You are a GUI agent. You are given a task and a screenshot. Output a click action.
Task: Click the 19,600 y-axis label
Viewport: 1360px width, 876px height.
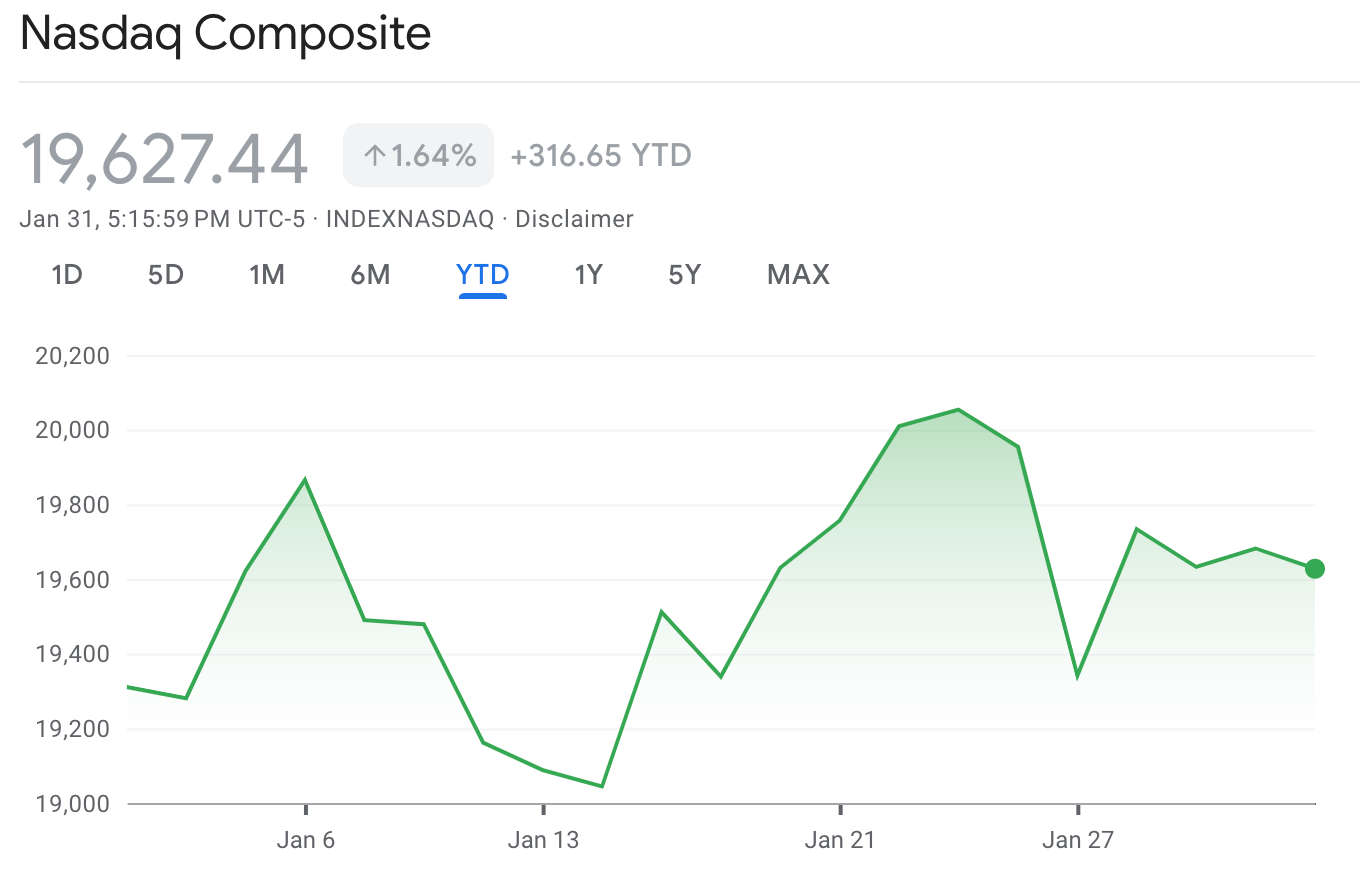[72, 580]
